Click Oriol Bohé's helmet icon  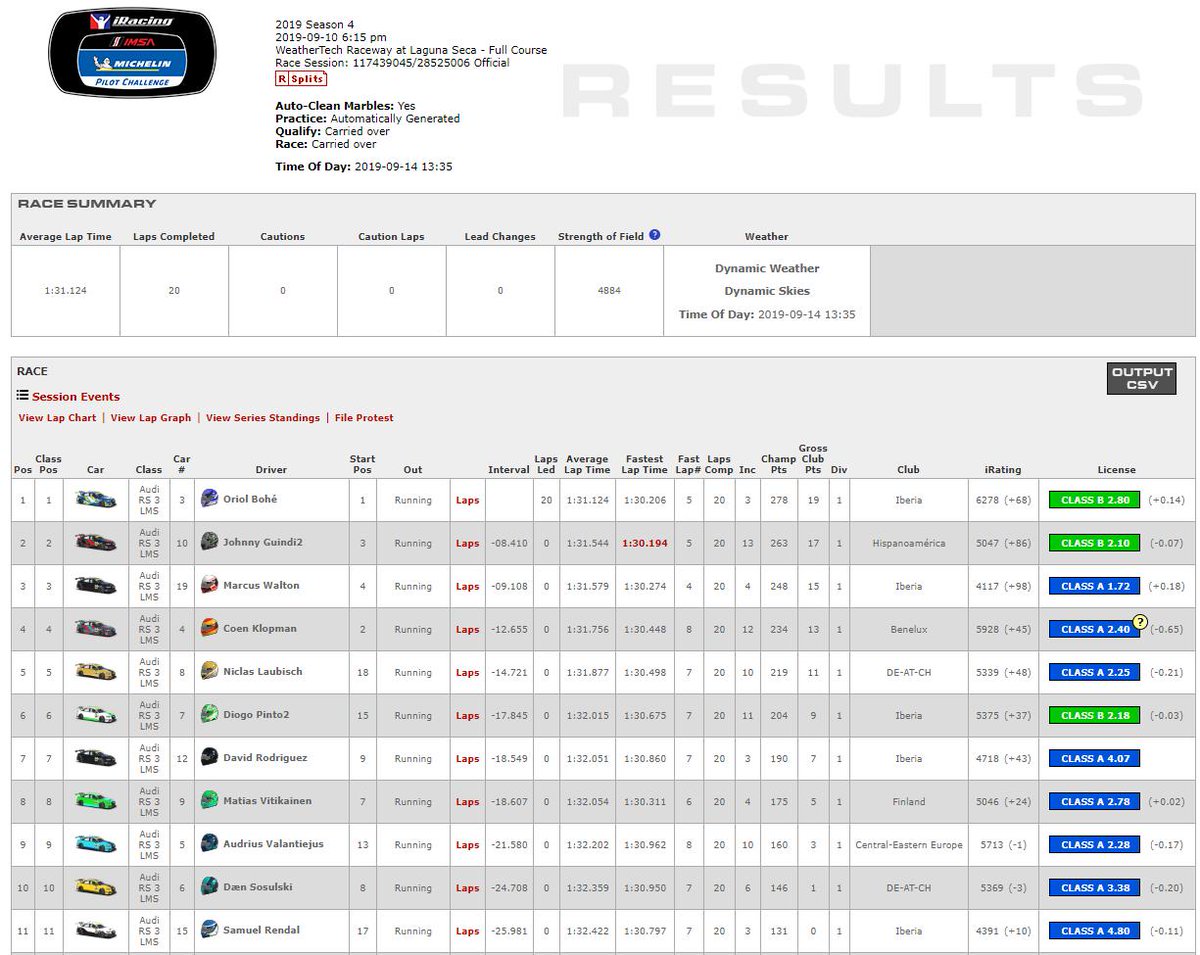click(209, 498)
